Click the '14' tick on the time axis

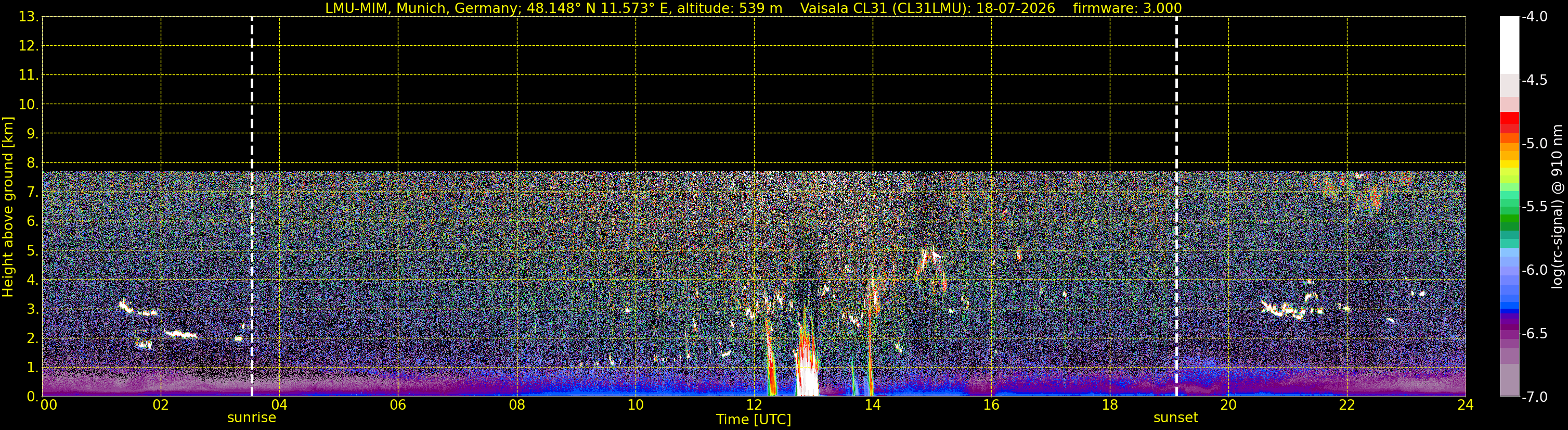click(873, 405)
